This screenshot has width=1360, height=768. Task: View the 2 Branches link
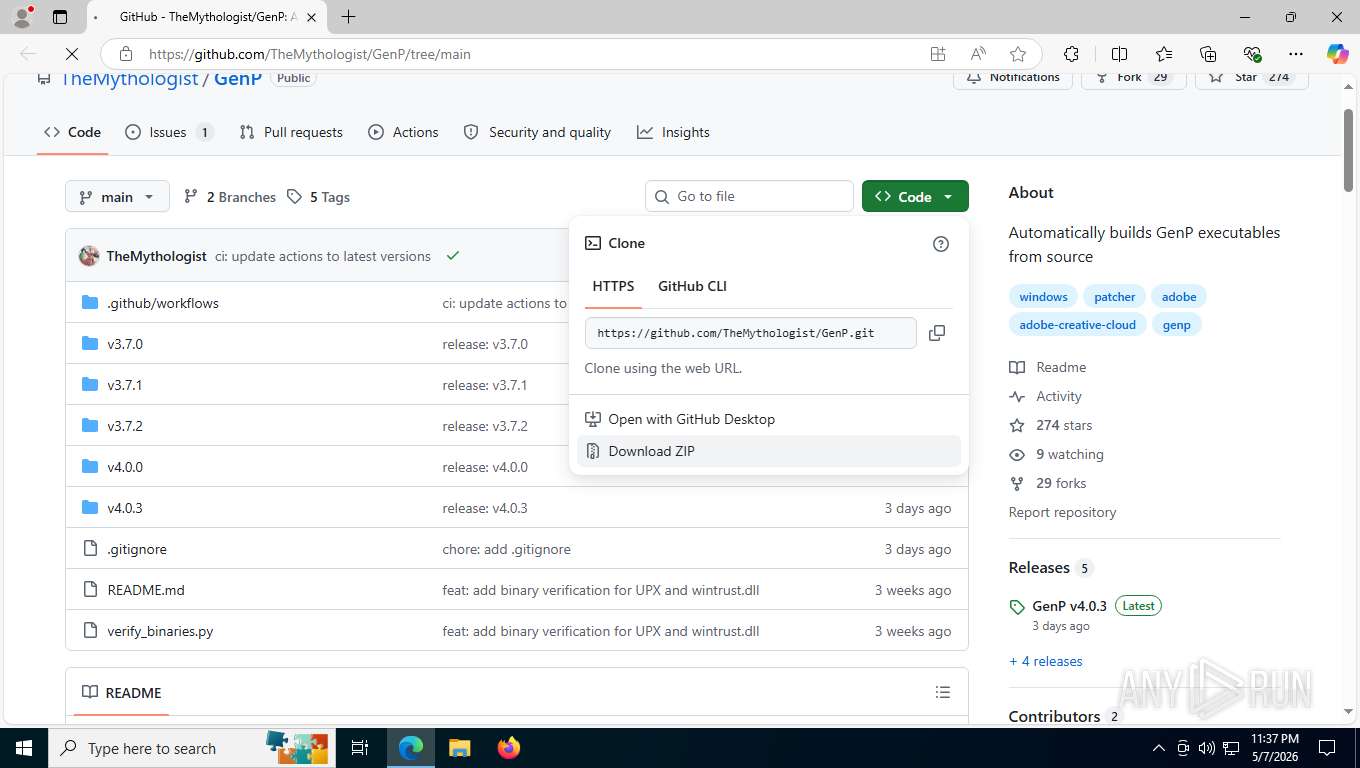click(x=230, y=197)
